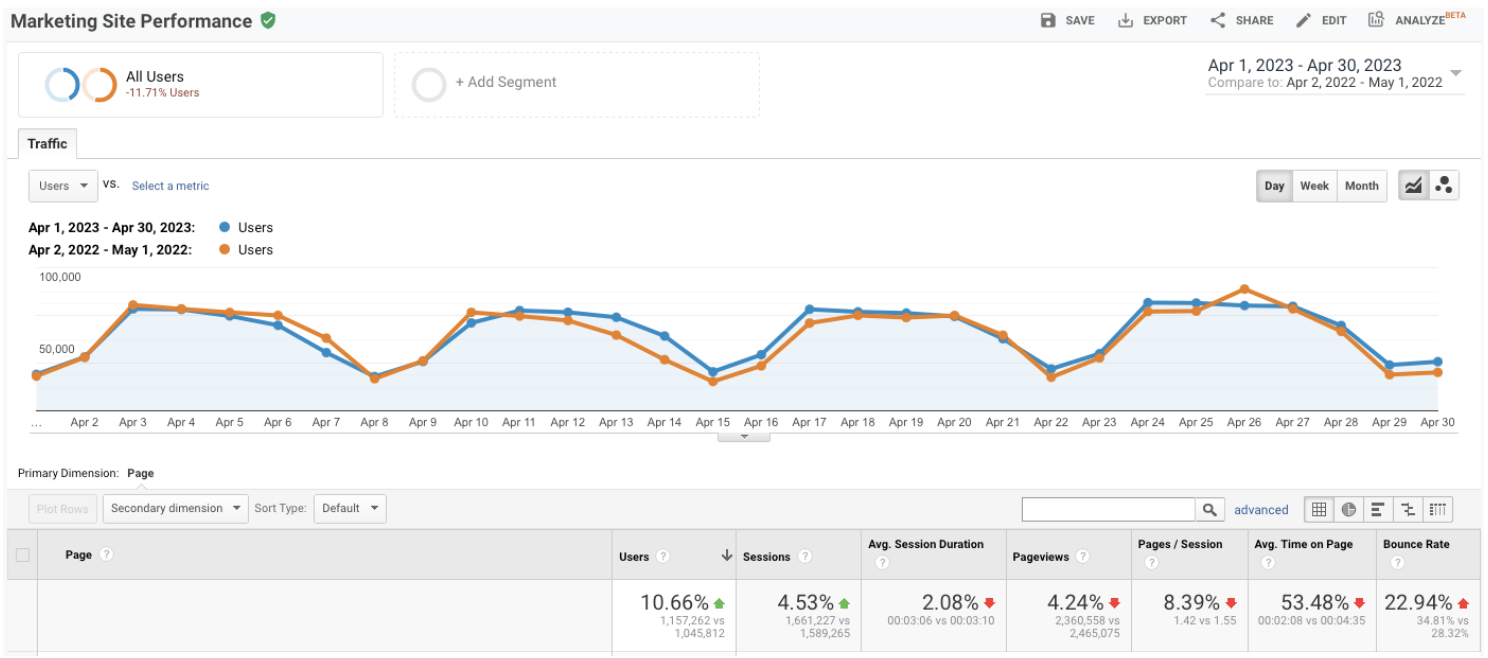Tick the select-all checkbox in table header
The height and width of the screenshot is (658, 1488).
[x=23, y=555]
